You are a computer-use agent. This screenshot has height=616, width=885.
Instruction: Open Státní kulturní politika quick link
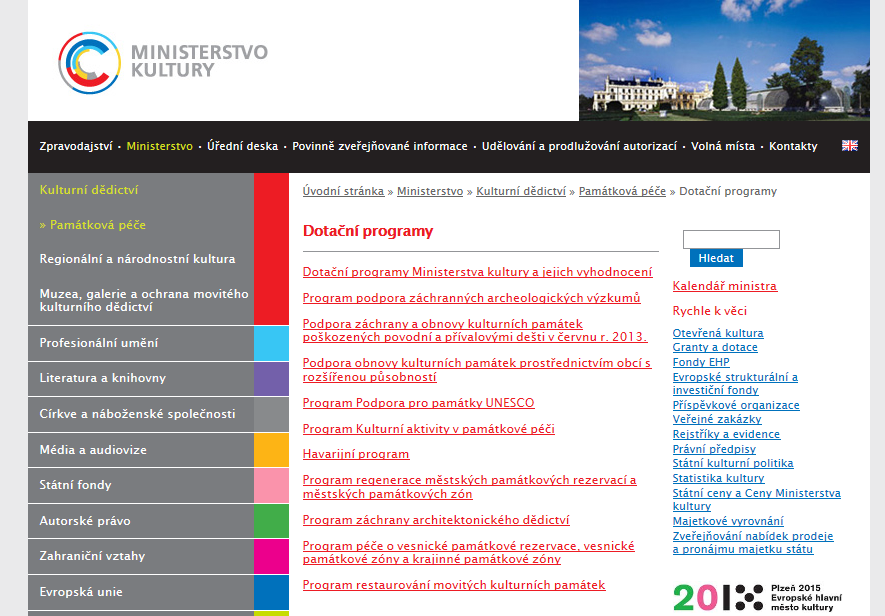point(733,464)
